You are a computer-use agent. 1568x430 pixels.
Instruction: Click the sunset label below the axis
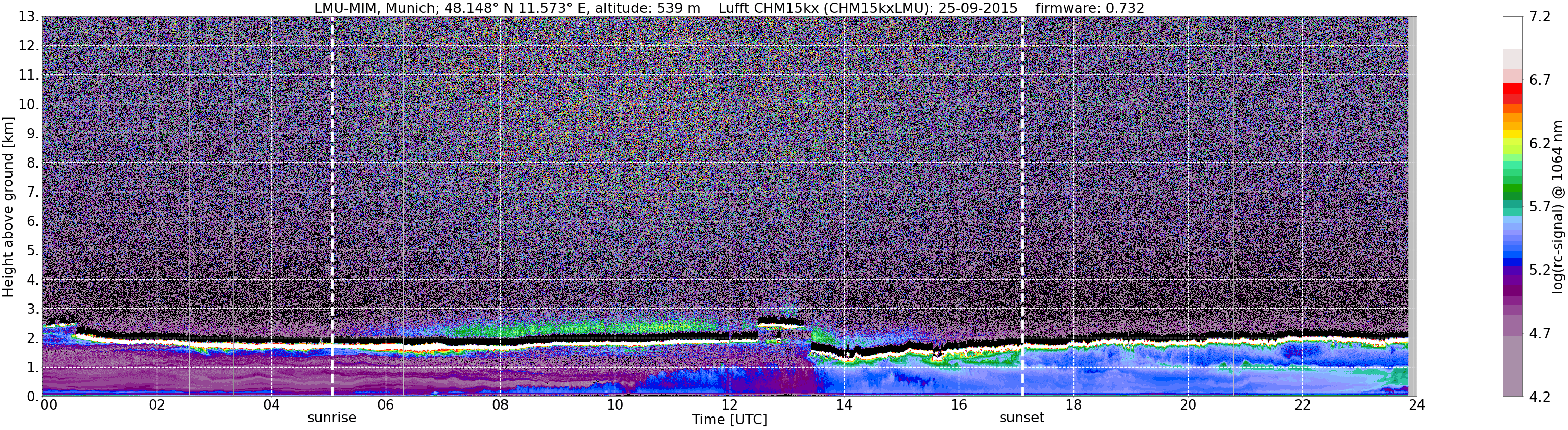[x=1021, y=418]
